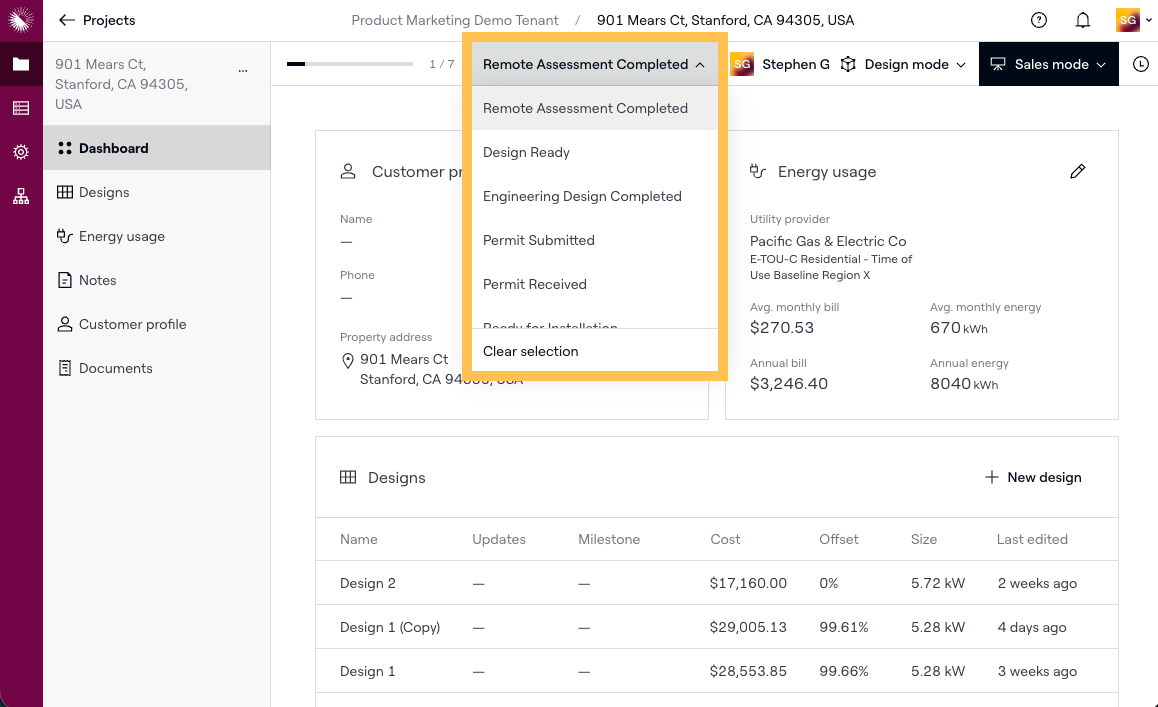Screen dimensions: 1158x707
Task: Click the 5.72 kW size cell
Action: click(938, 583)
